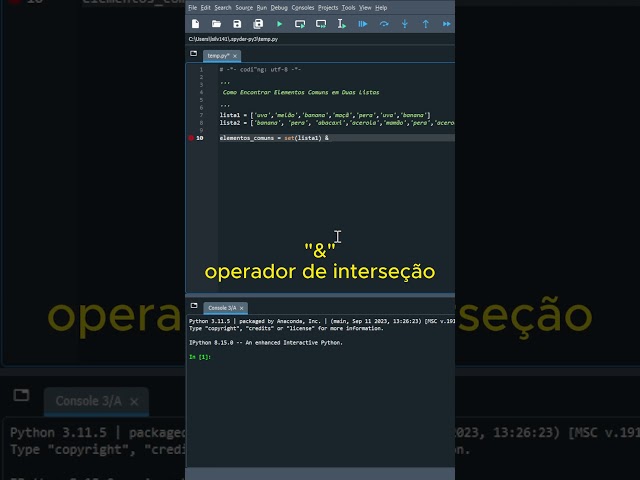
Task: Click the lista2 assignment line
Action: [337, 123]
